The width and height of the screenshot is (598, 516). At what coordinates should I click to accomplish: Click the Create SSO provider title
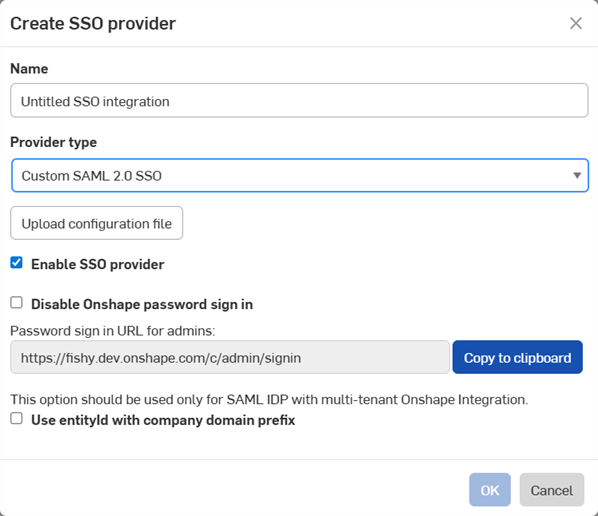[x=93, y=24]
